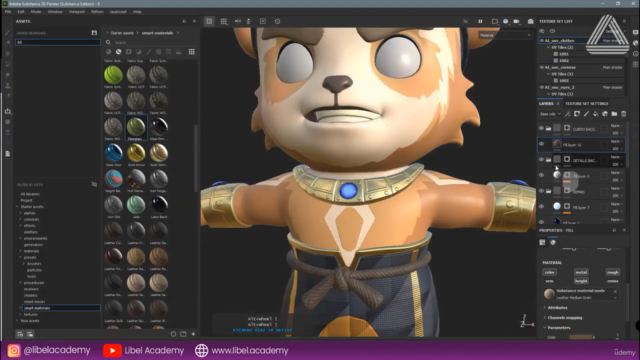Filter assets by smart materials sphere icon
Screen dimensions: 640x360
[118, 52]
